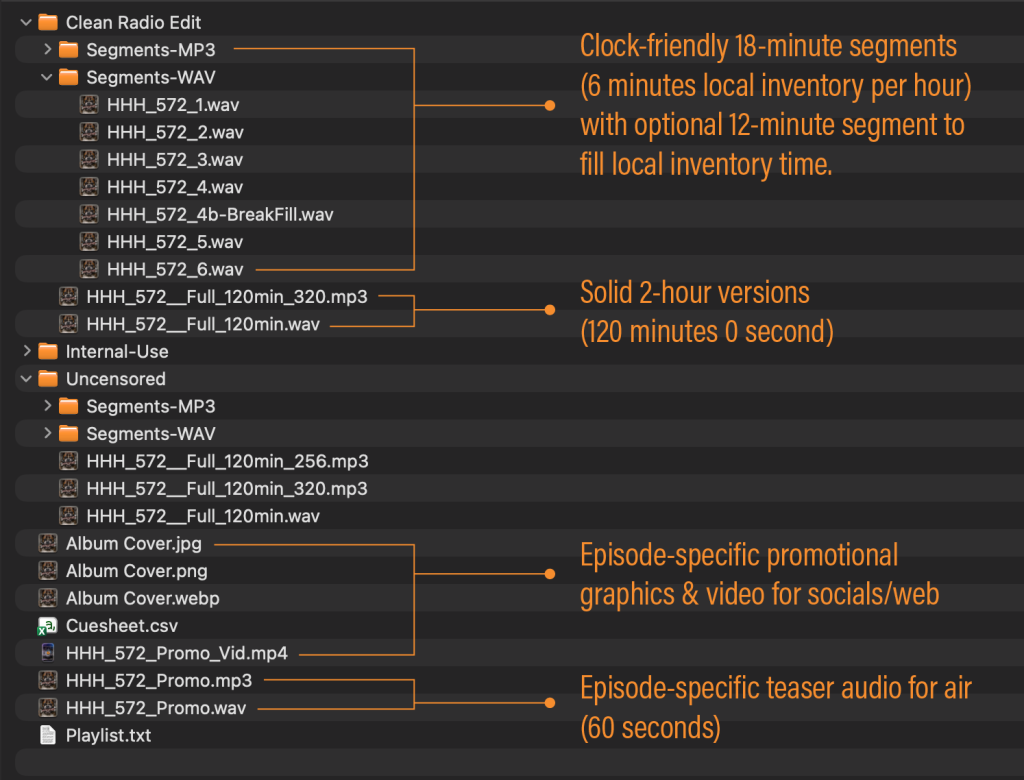Select file name HHH_572_Promo.wav
Screen dimensions: 1024x780
[156, 708]
